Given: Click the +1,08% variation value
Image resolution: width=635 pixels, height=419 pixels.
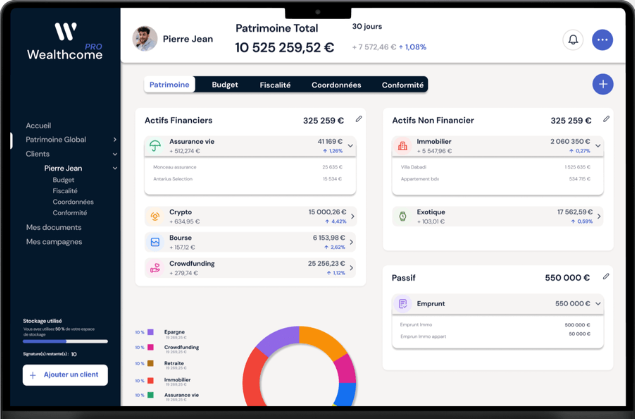Looking at the screenshot, I should coord(413,47).
